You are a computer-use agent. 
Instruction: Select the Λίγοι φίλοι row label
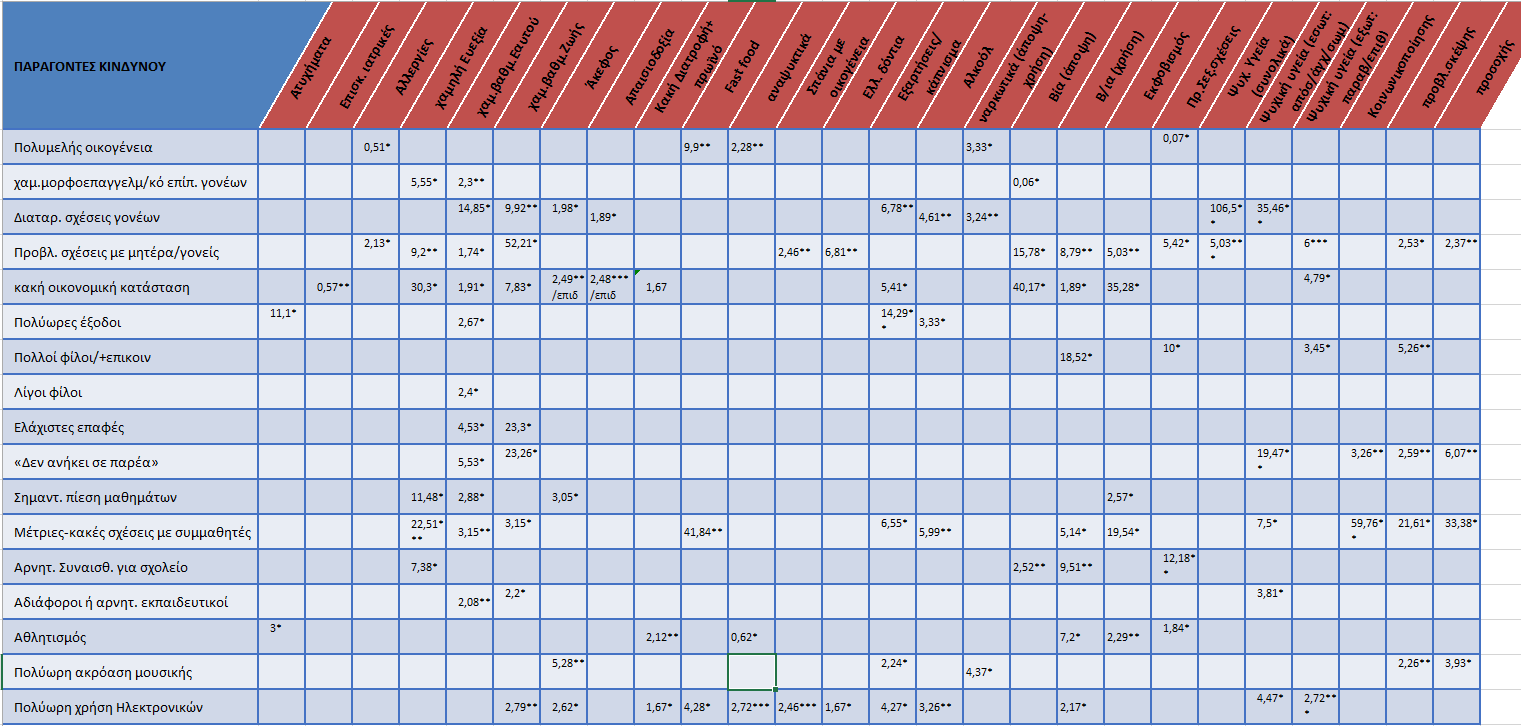click(130, 392)
